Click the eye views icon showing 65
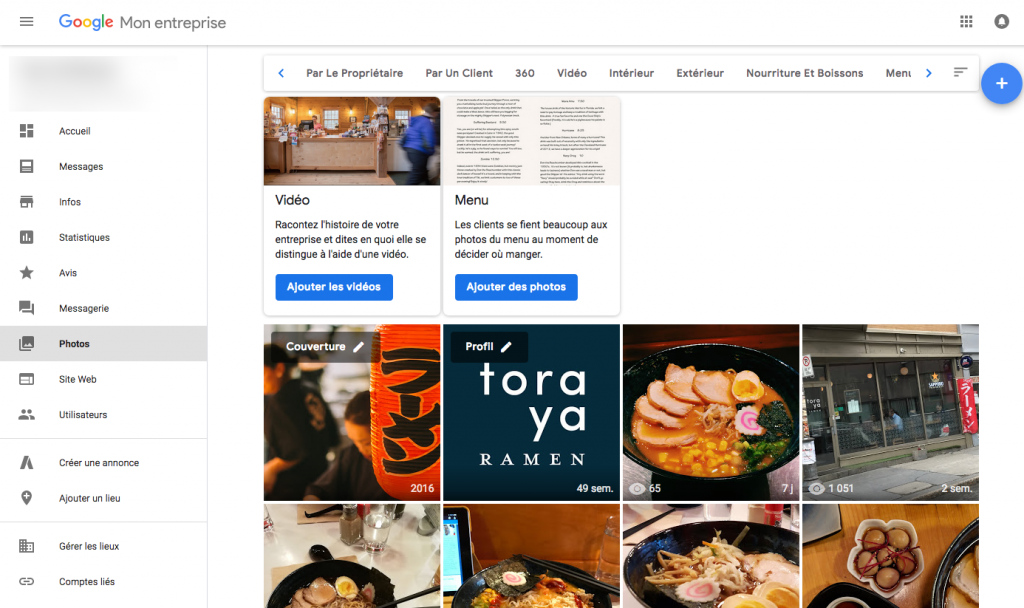 pos(637,488)
